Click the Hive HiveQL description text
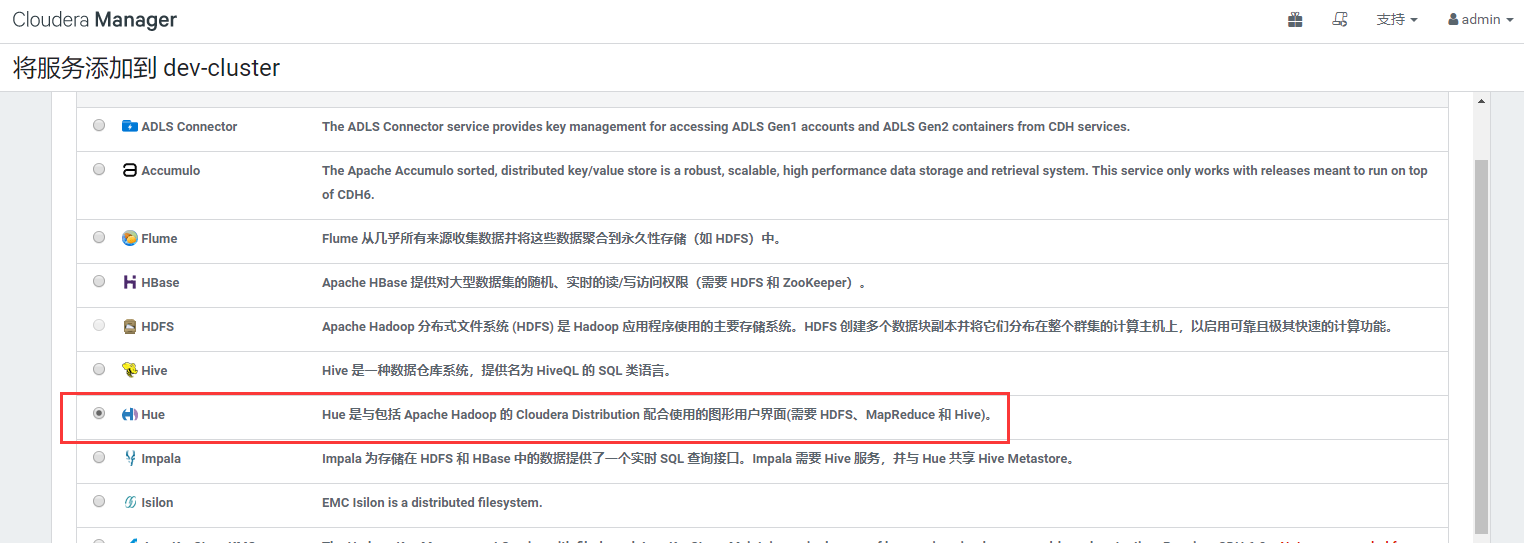 [497, 371]
